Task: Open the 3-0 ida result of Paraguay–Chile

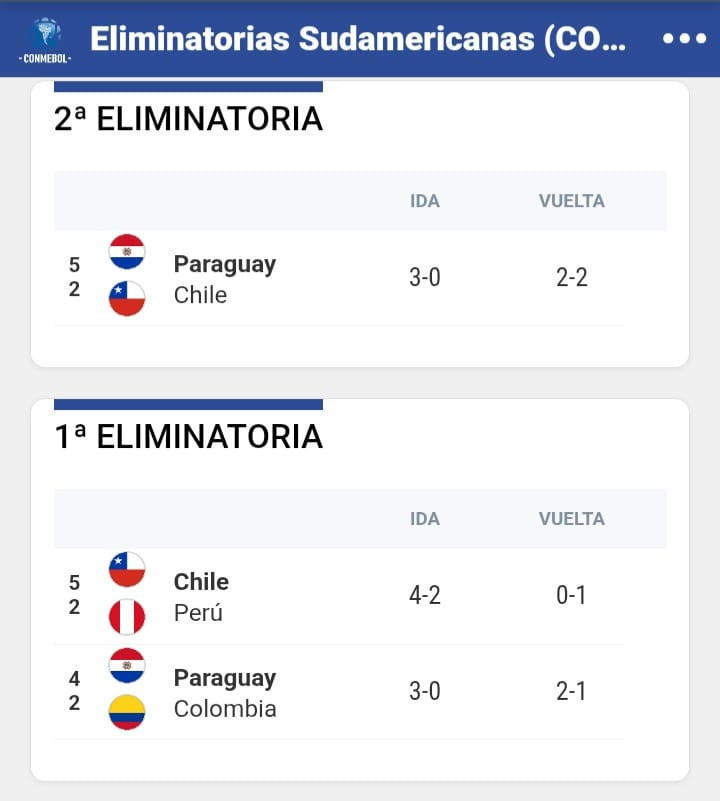Action: 424,278
